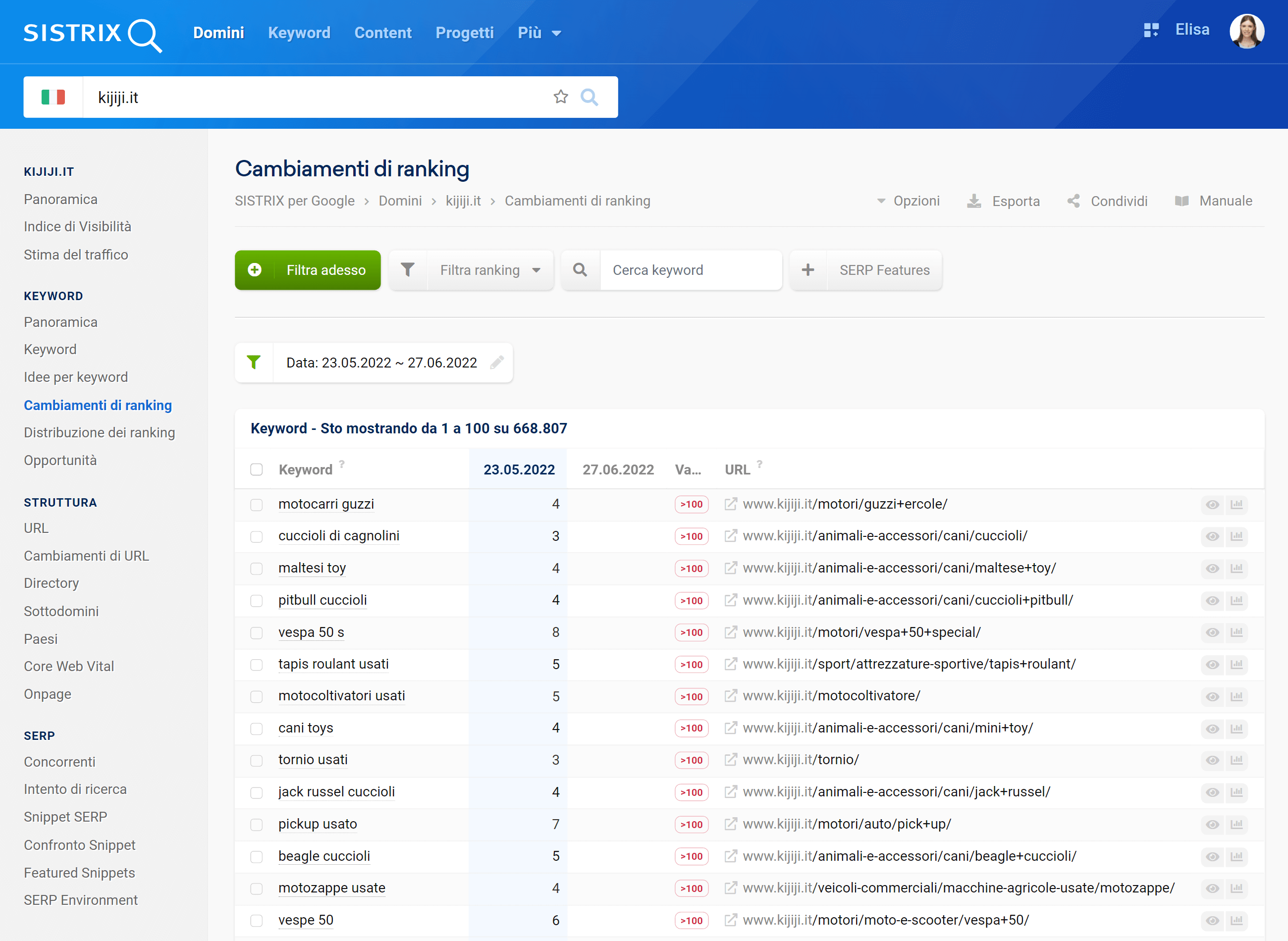Tick the select-all checkbox in the table header

pyautogui.click(x=256, y=470)
